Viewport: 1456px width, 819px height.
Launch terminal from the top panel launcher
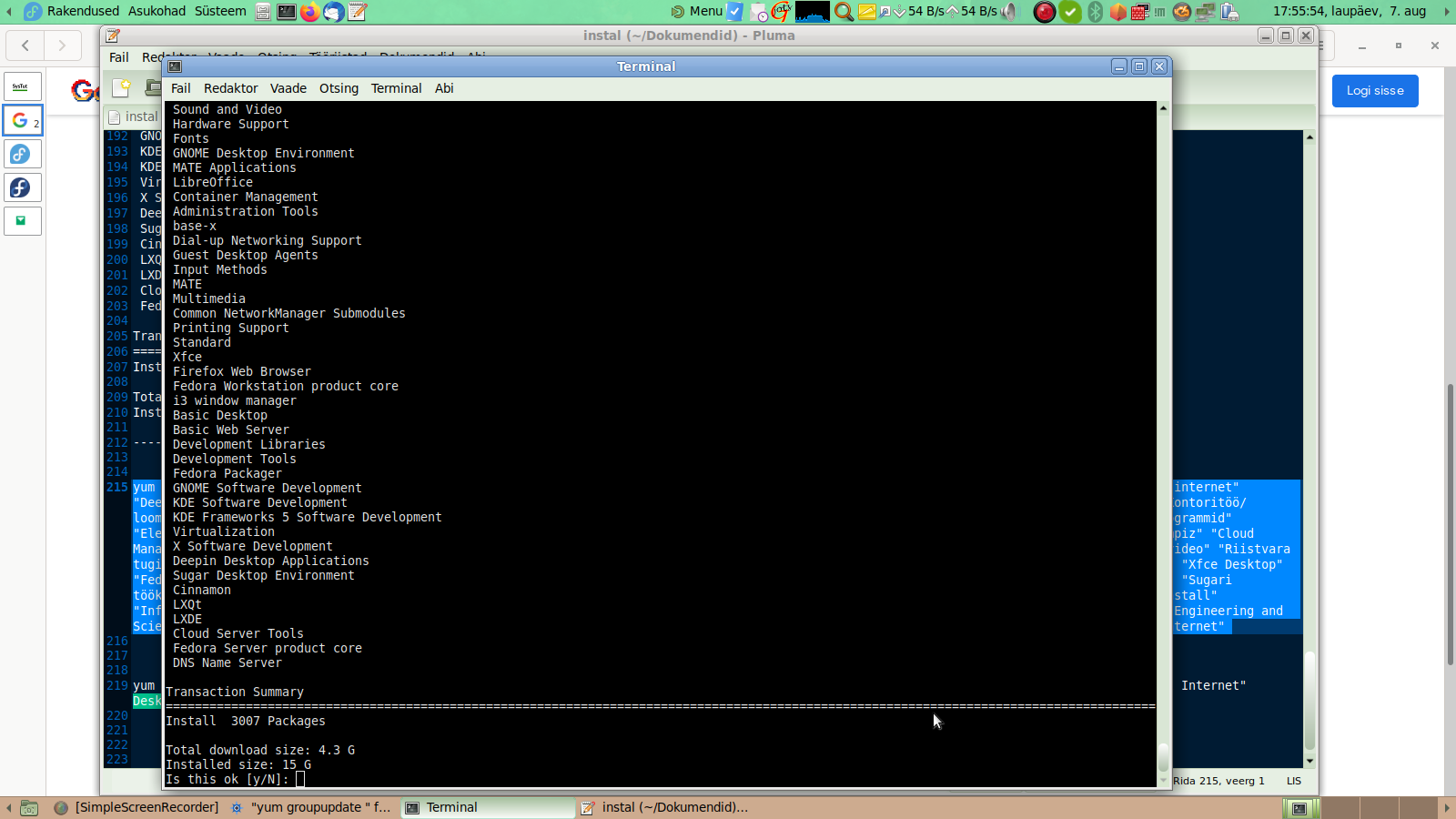coord(287,12)
